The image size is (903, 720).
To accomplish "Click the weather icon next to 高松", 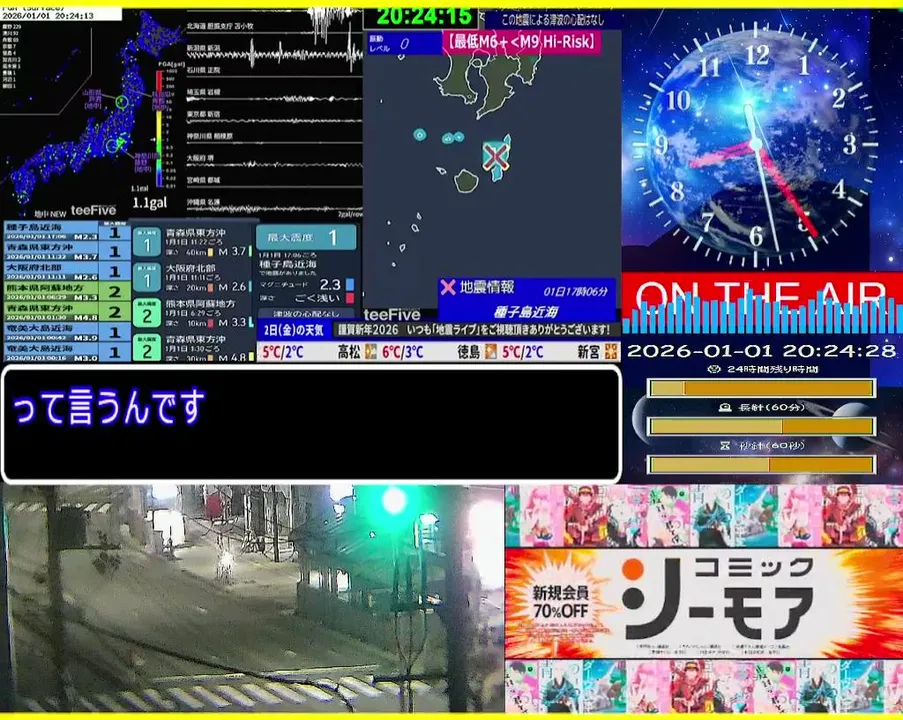I will (371, 351).
